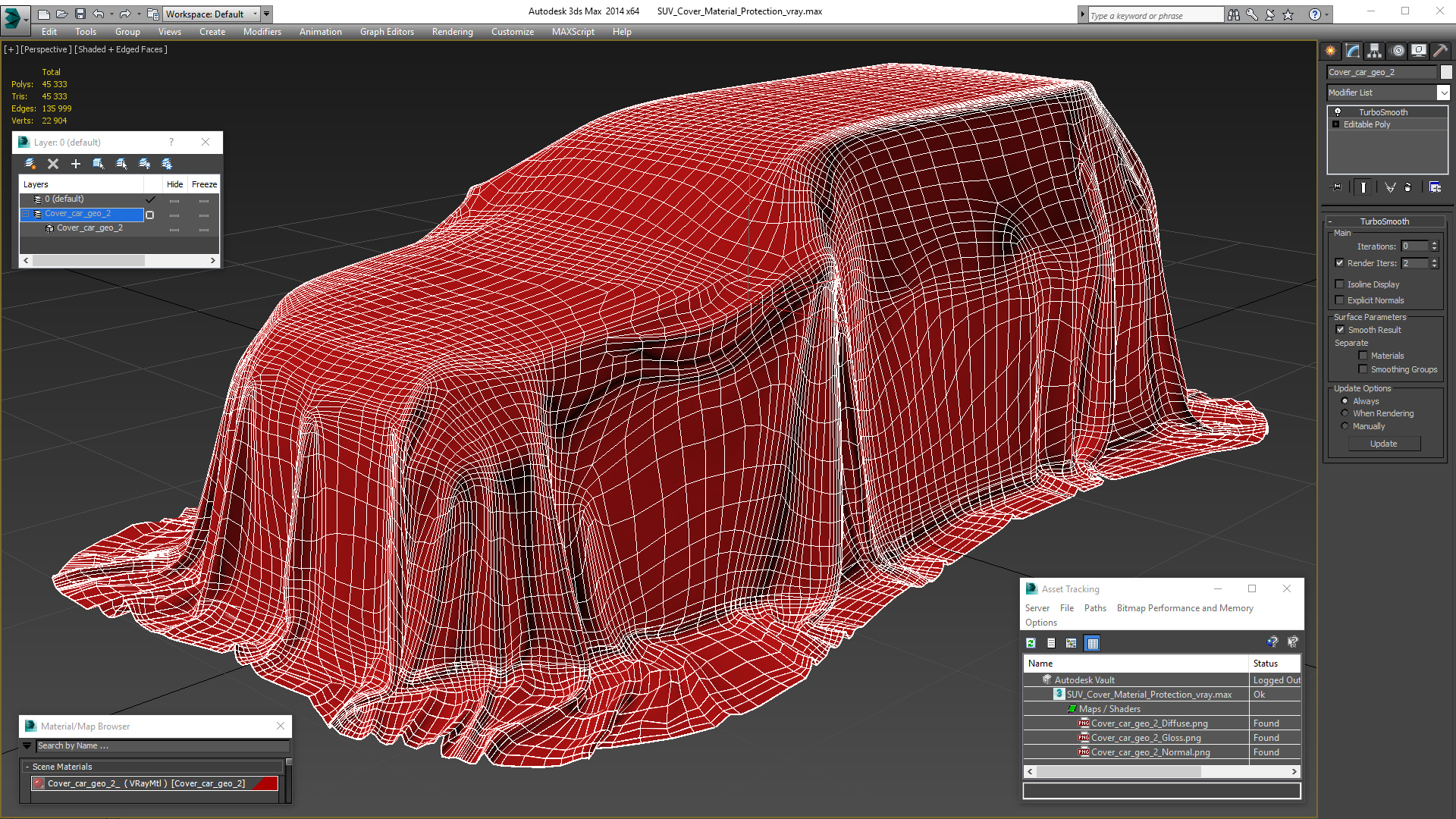Click the viewport [+] general menu label
This screenshot has width=1456, height=819.
pyautogui.click(x=11, y=49)
